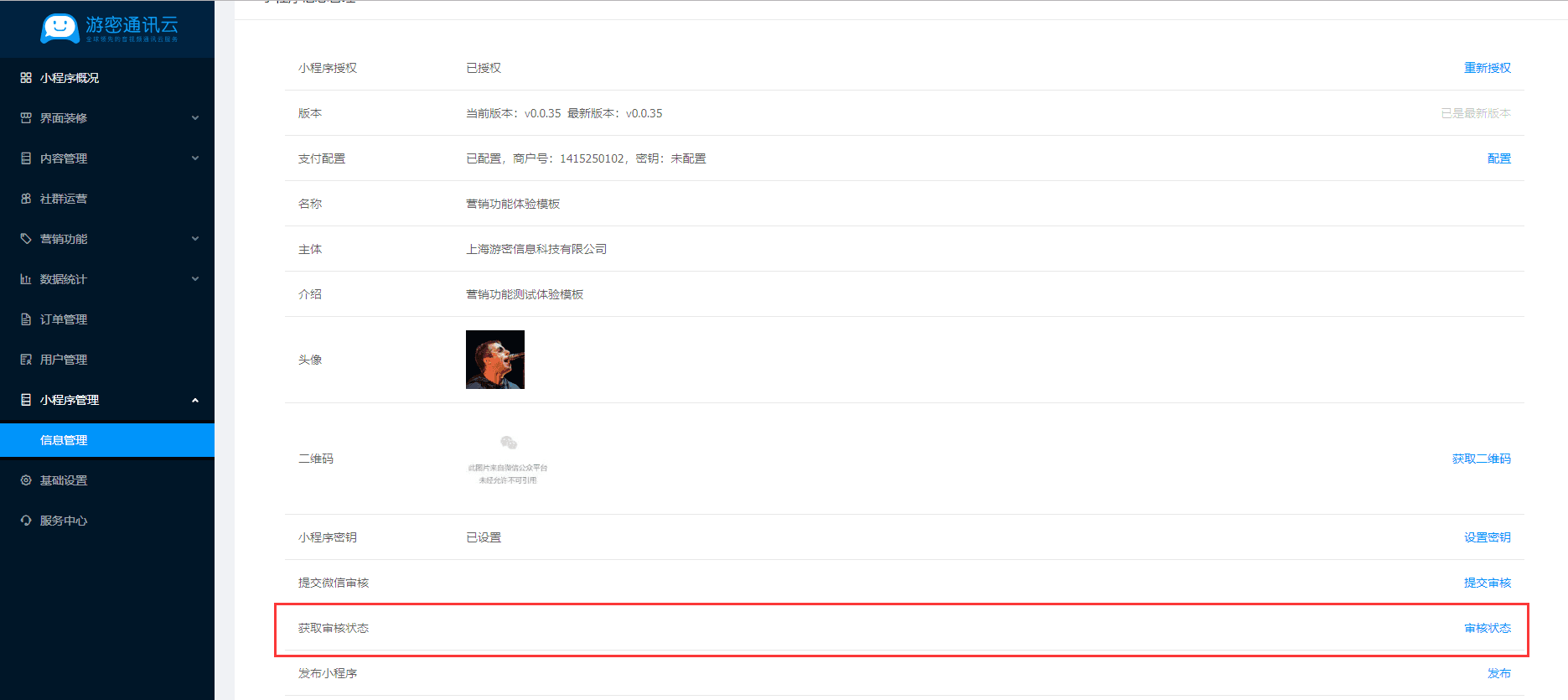Click the 数据统计 bar chart icon
The width and height of the screenshot is (1568, 700).
coord(26,279)
